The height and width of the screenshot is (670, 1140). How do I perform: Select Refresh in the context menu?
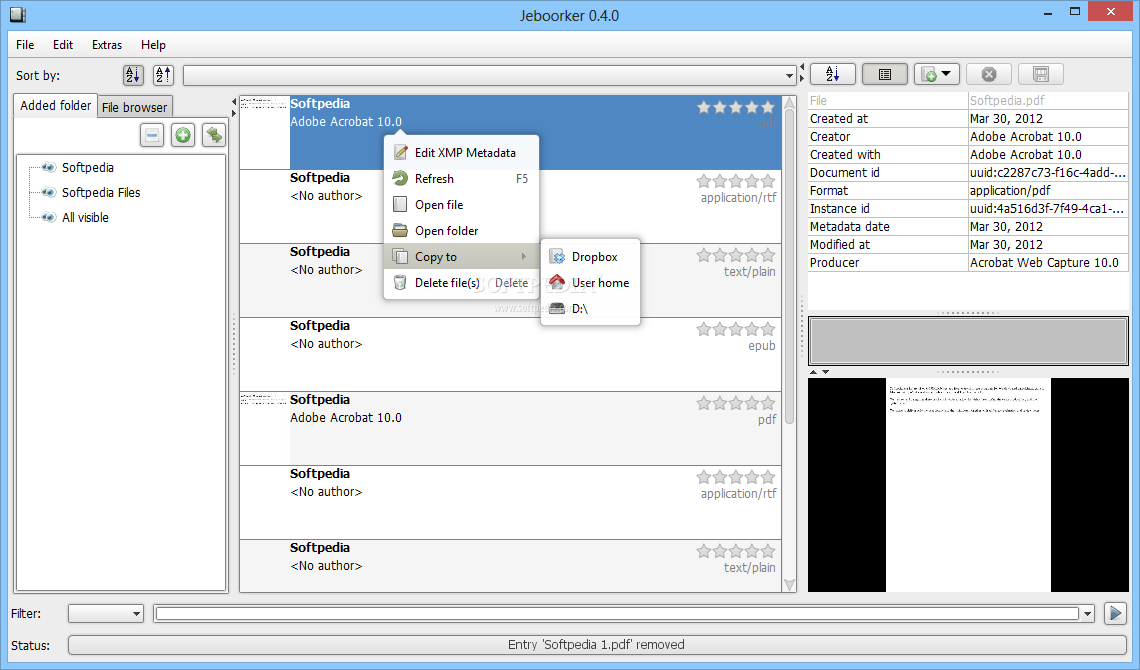point(461,179)
